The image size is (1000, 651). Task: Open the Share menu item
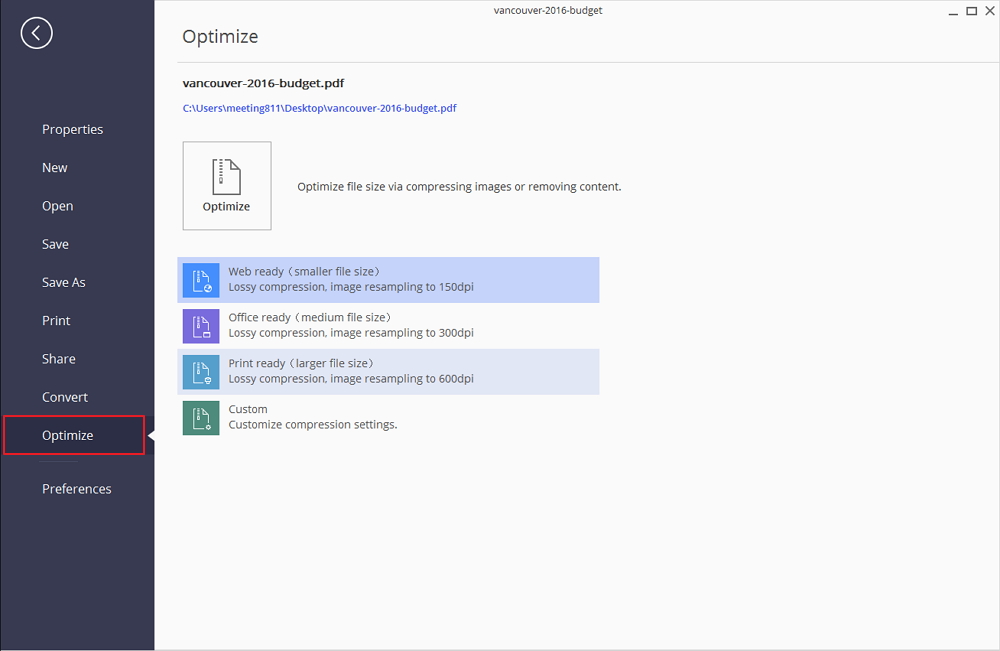point(59,359)
